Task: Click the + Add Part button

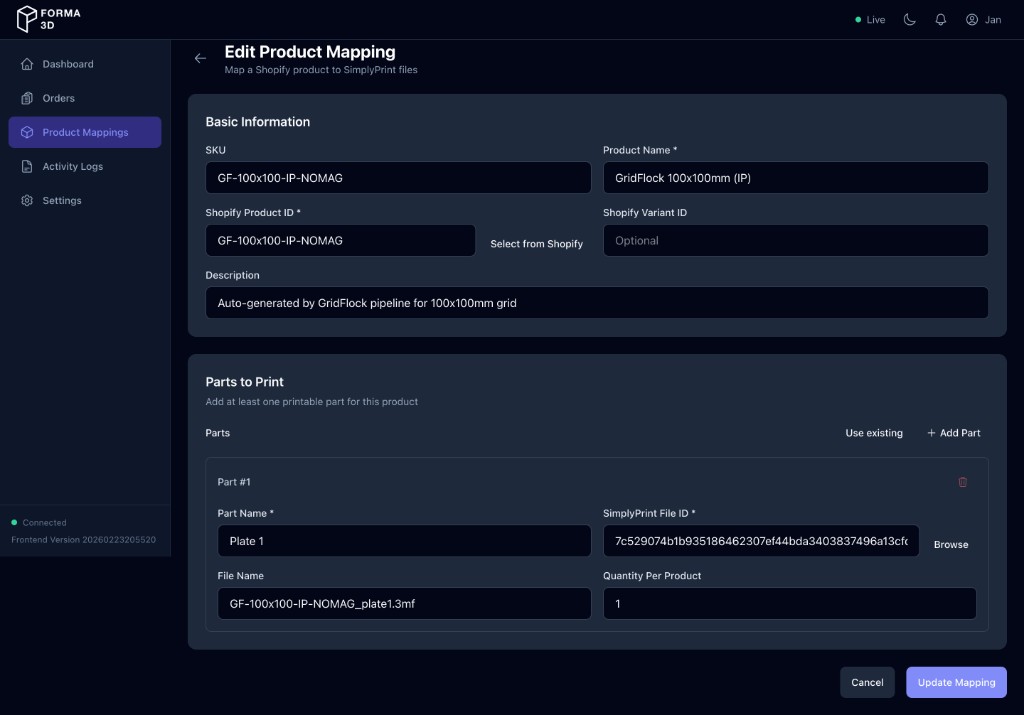Action: [x=953, y=432]
